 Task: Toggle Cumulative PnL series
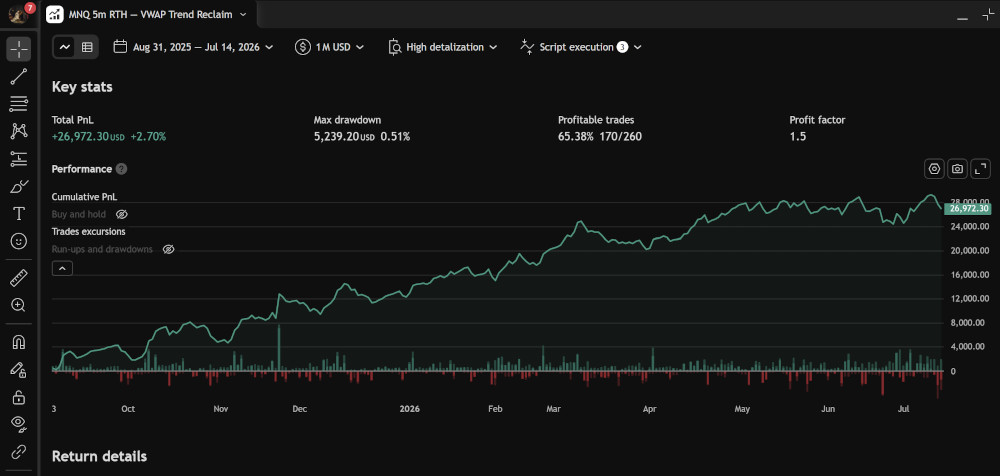coord(84,197)
